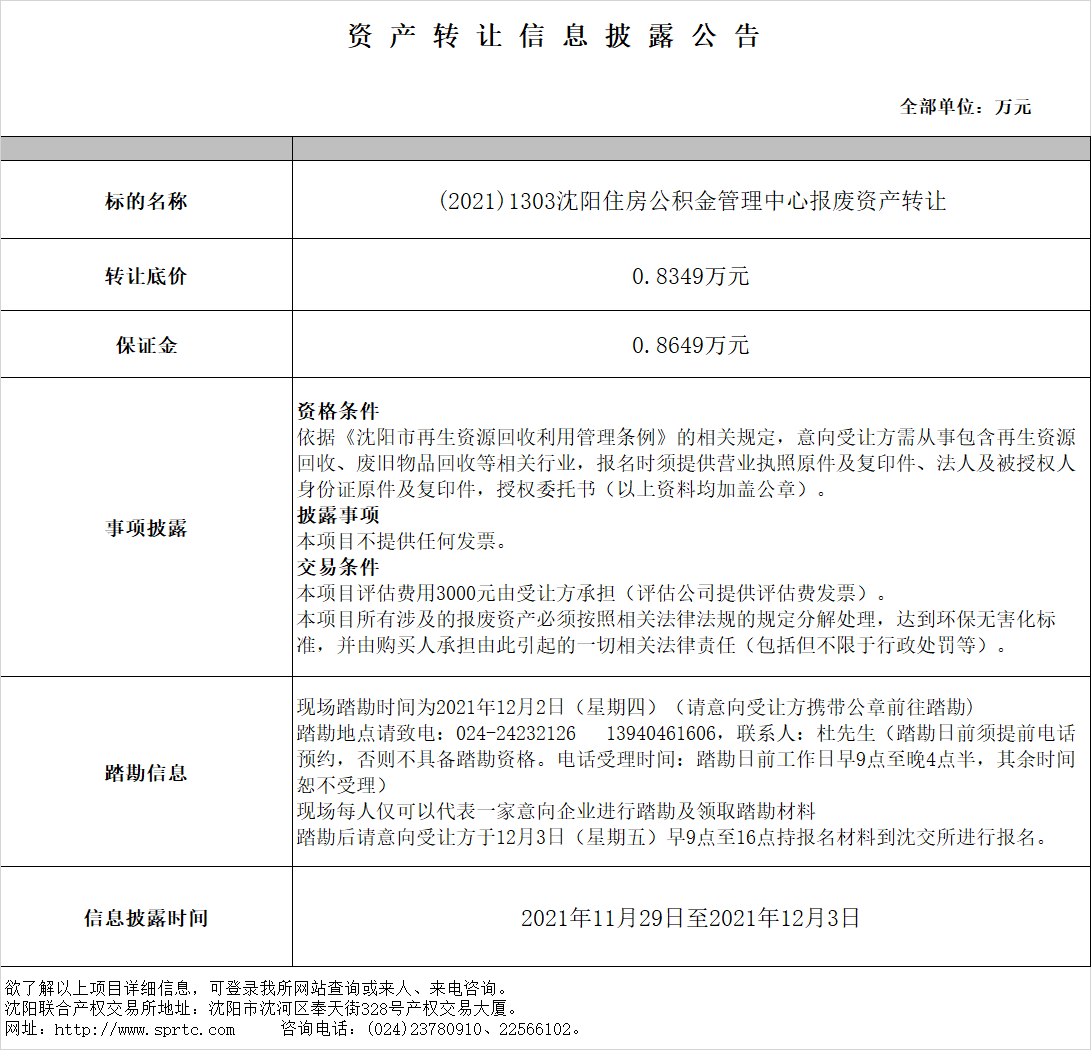
Task: Select the 事项披露 row header cell
Action: [146, 529]
